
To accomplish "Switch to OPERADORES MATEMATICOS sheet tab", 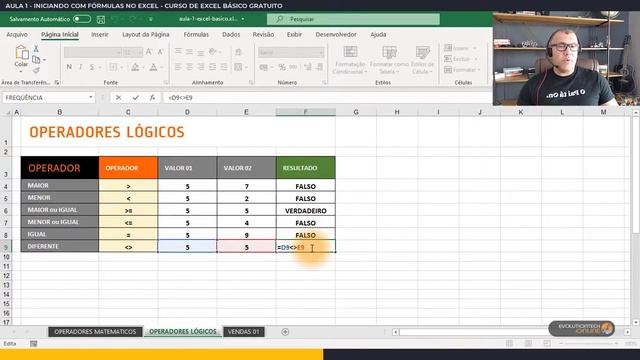I will pos(95,332).
